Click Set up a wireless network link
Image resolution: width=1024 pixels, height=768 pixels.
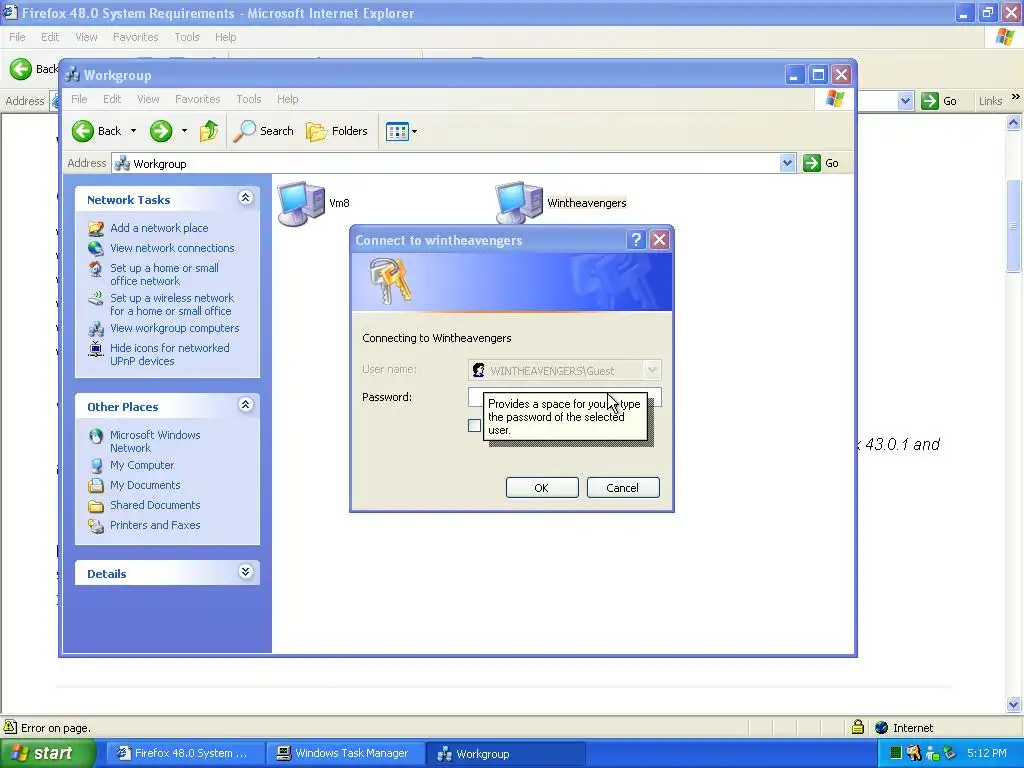coord(172,304)
